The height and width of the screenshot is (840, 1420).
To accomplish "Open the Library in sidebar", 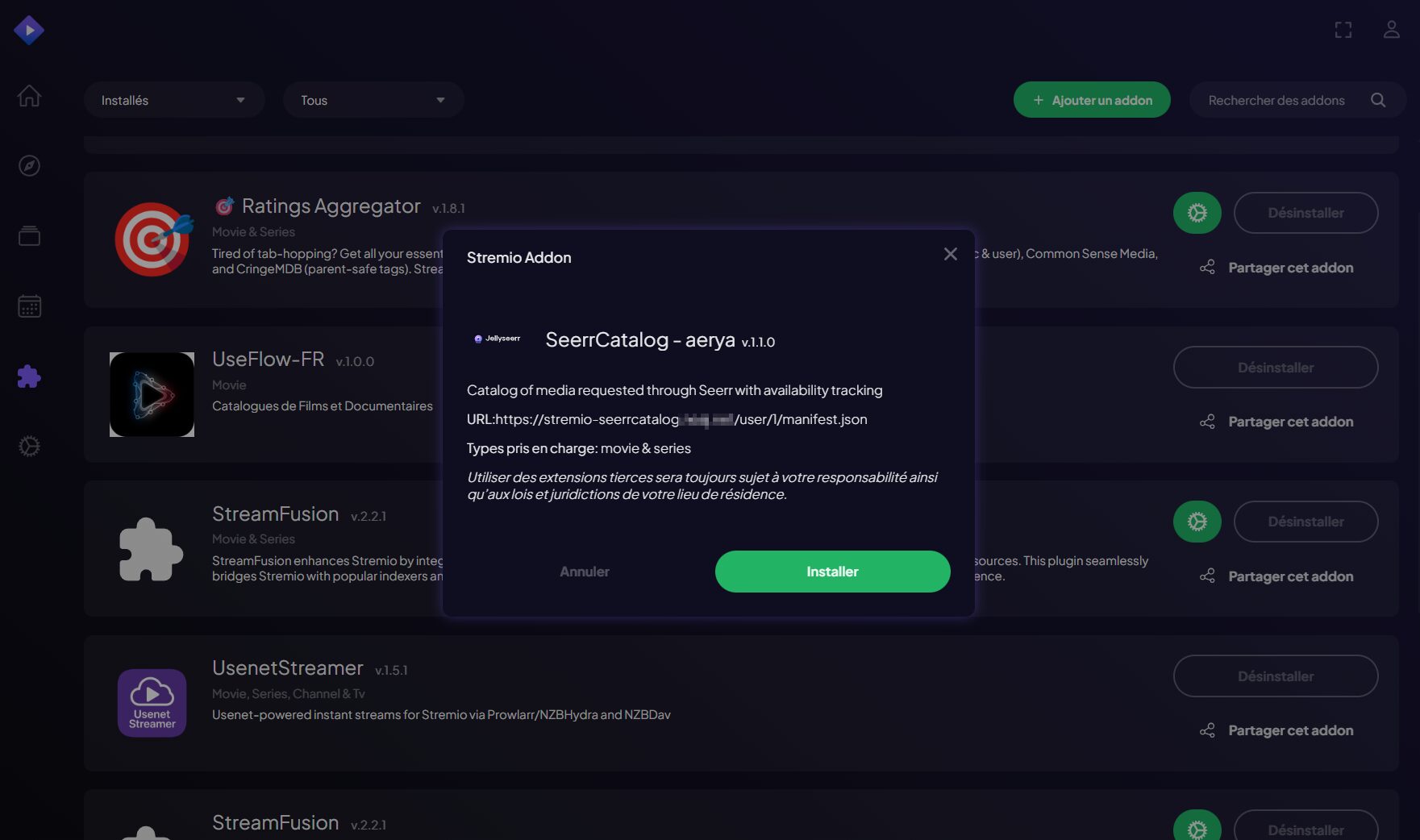I will (x=29, y=236).
